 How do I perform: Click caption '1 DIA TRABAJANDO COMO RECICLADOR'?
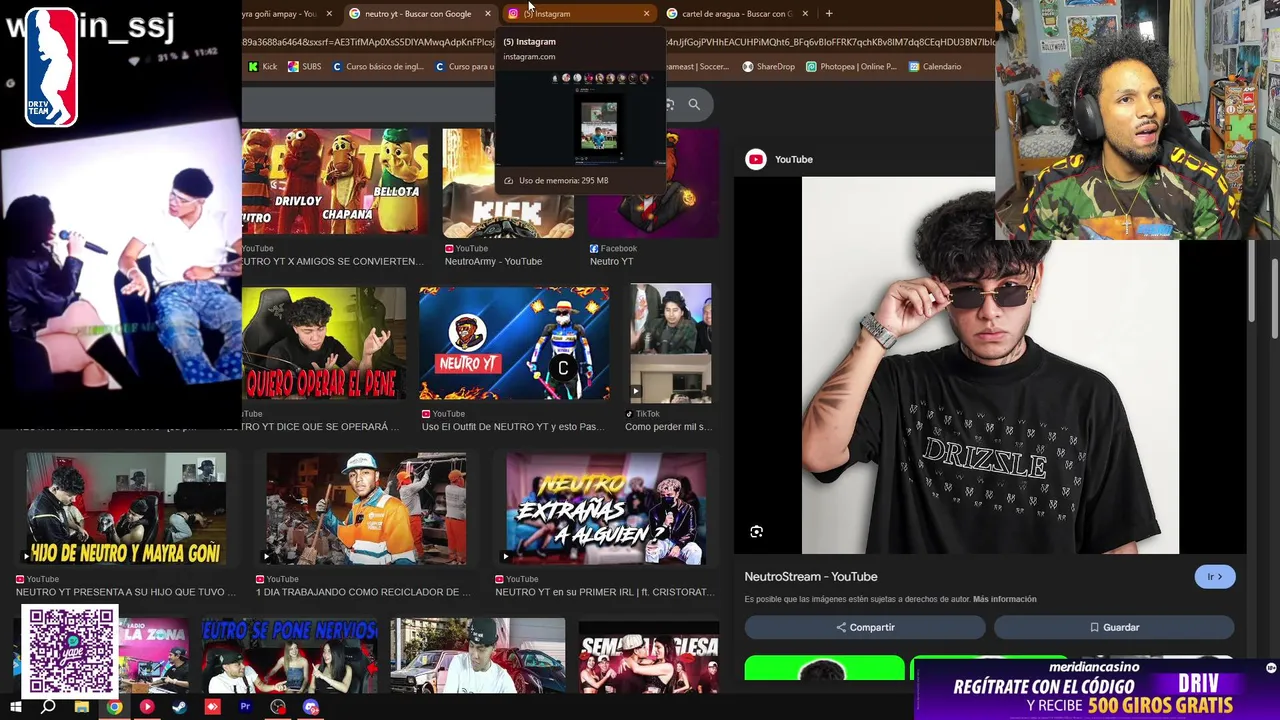pos(363,592)
